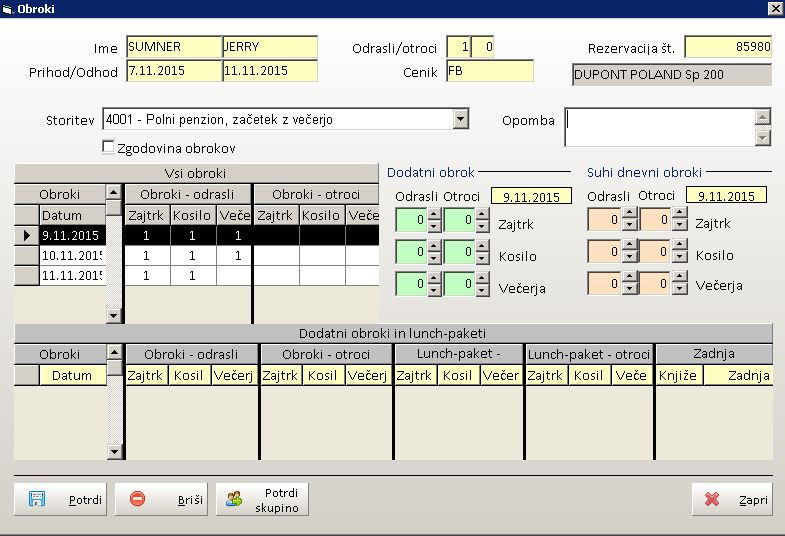Click the Cenik field containing FB
Image resolution: width=785 pixels, height=536 pixels.
(x=490, y=71)
